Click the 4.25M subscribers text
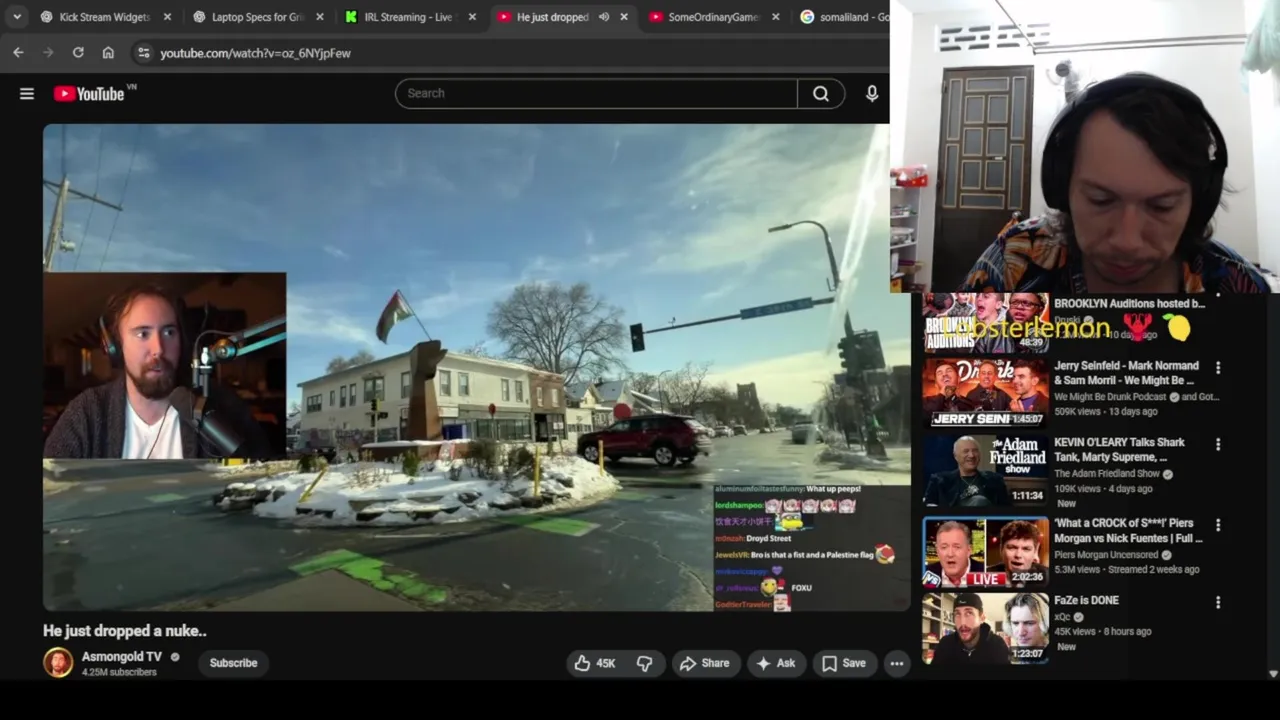This screenshot has height=720, width=1280. [119, 672]
